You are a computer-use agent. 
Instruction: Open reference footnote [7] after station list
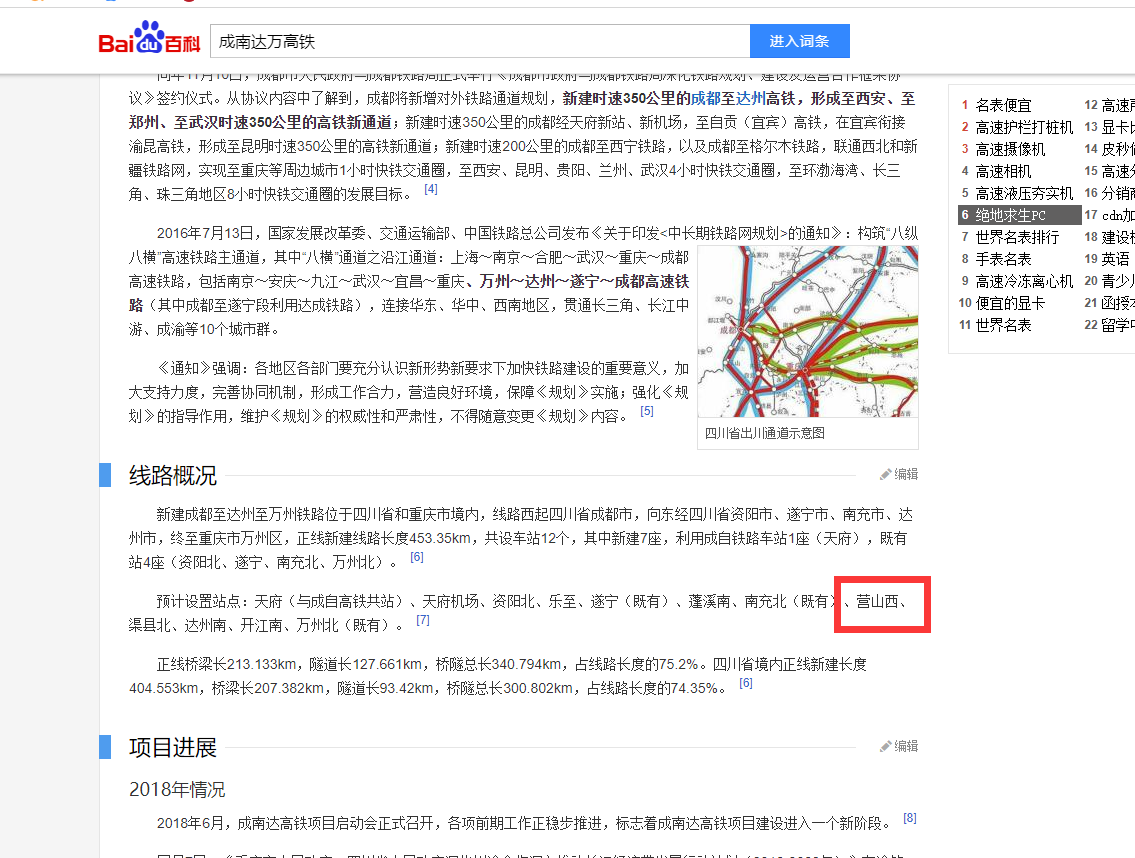click(423, 620)
